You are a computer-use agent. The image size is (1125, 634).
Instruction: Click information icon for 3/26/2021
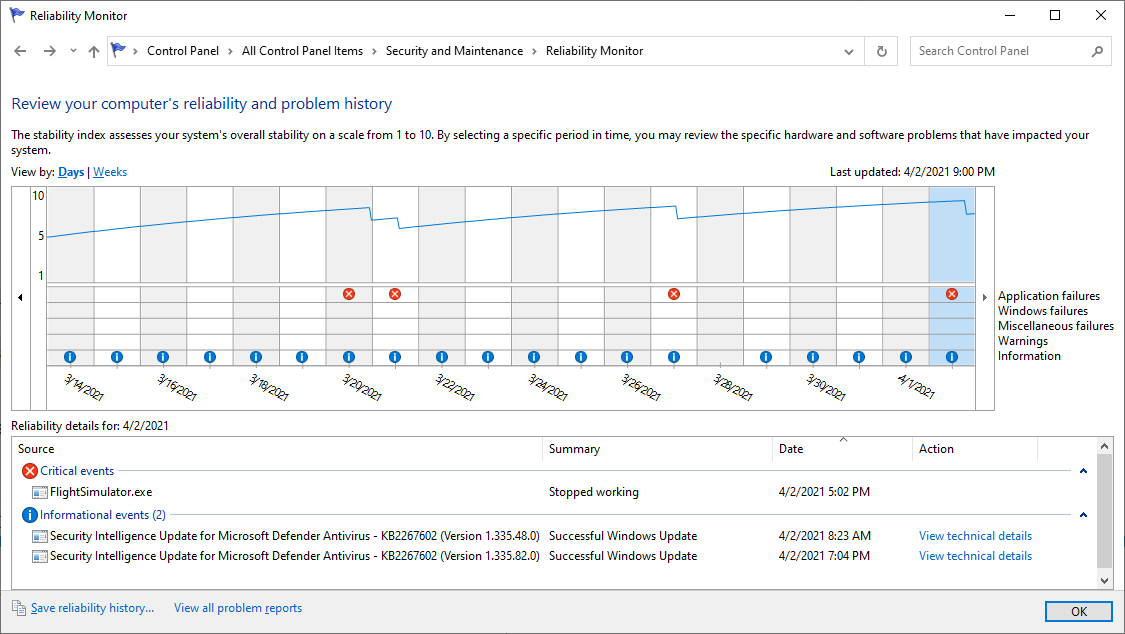pos(627,357)
